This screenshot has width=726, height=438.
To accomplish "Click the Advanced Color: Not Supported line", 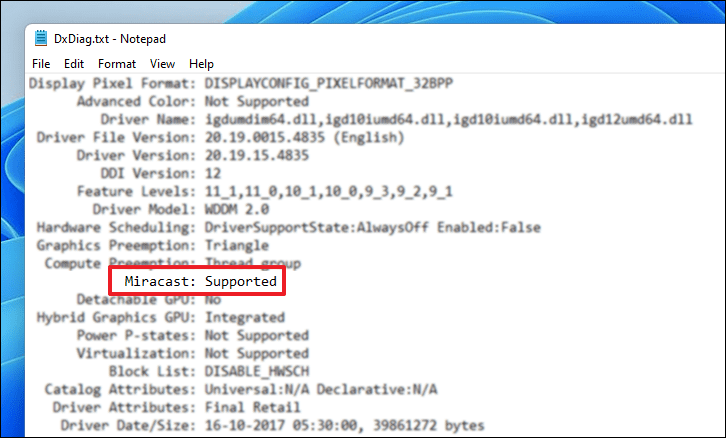I will [x=193, y=102].
